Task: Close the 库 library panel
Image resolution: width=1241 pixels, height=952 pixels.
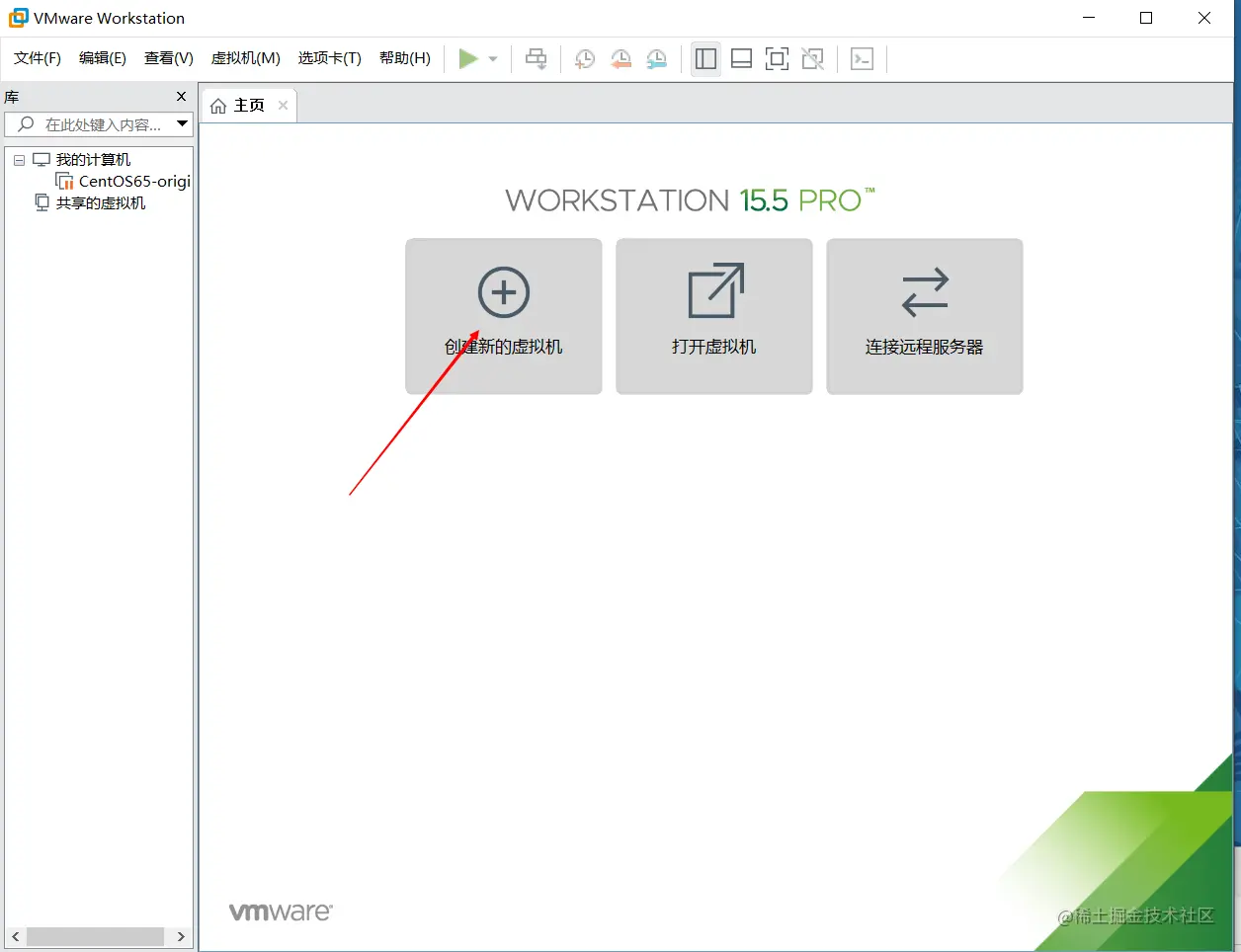Action: (181, 96)
